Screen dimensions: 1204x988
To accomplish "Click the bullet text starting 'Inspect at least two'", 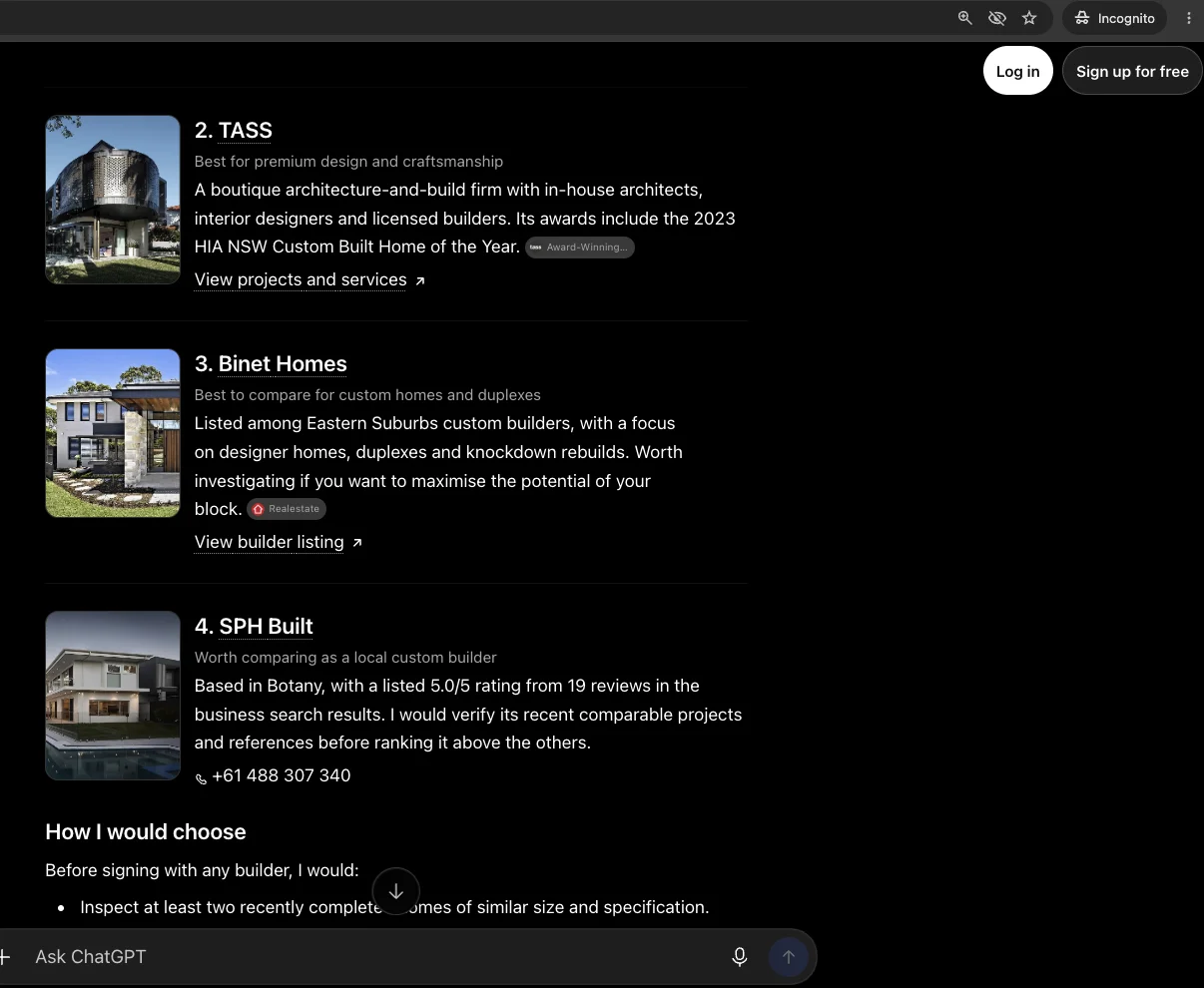I will tap(394, 907).
